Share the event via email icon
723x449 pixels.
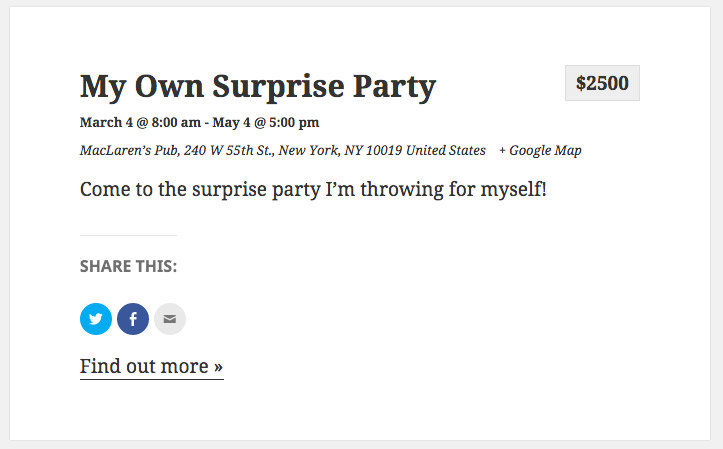coord(170,319)
